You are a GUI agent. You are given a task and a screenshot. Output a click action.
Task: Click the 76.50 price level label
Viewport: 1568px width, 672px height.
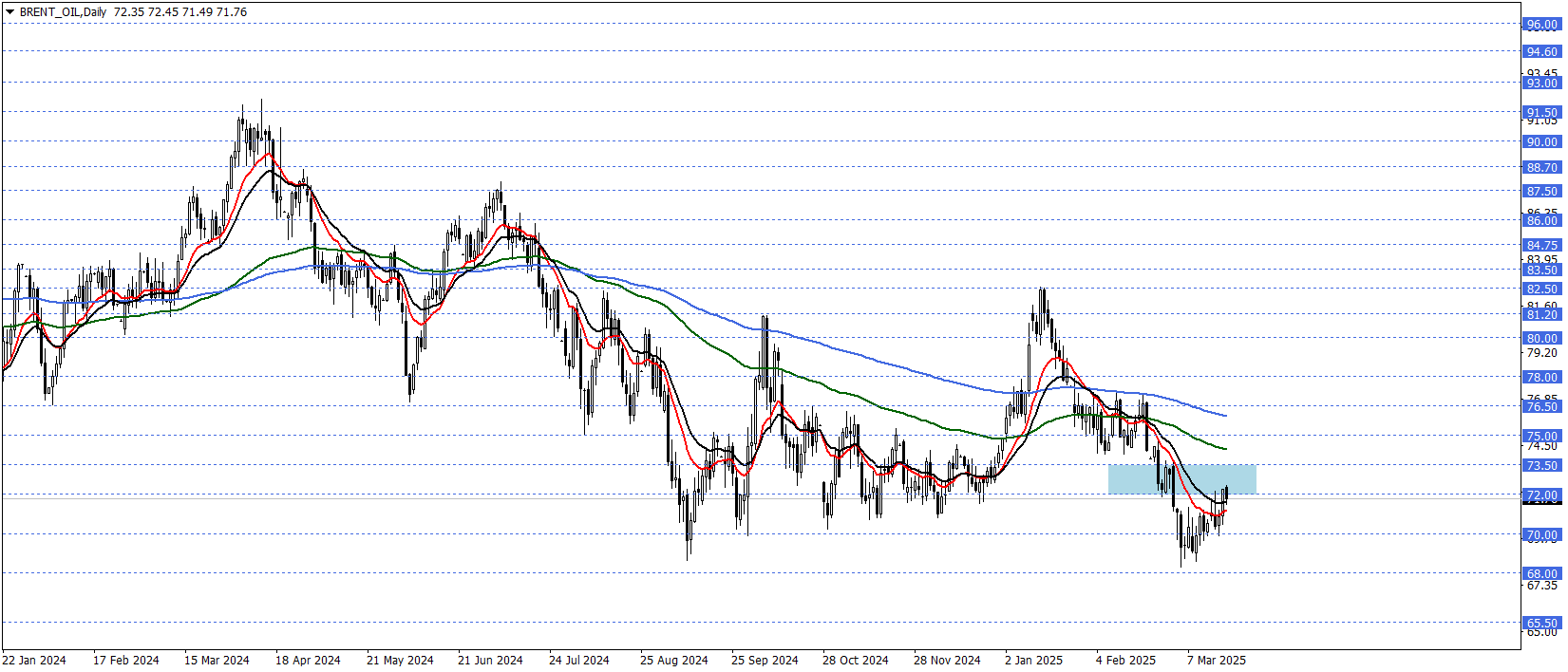(x=1542, y=407)
